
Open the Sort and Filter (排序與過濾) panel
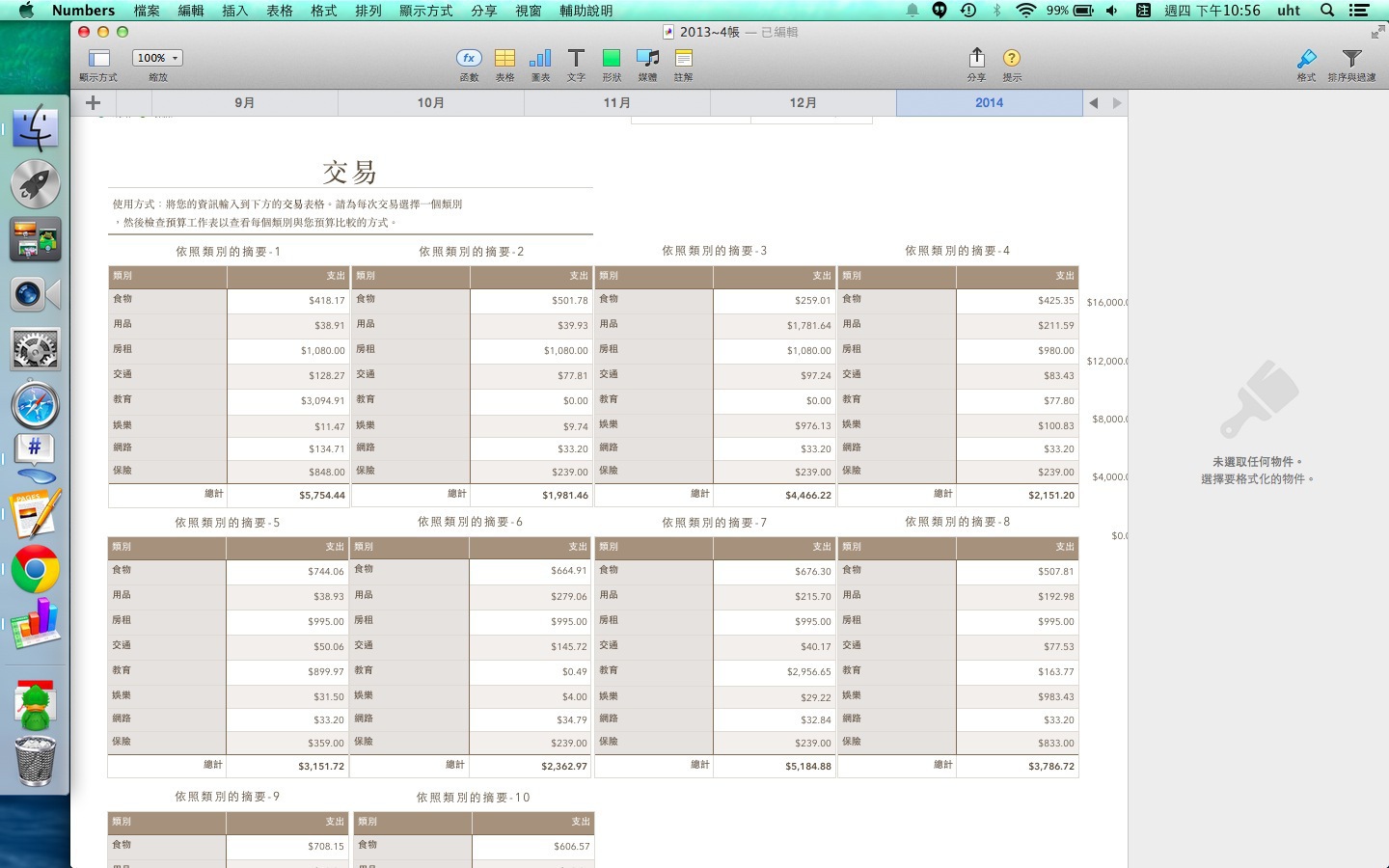click(1351, 58)
